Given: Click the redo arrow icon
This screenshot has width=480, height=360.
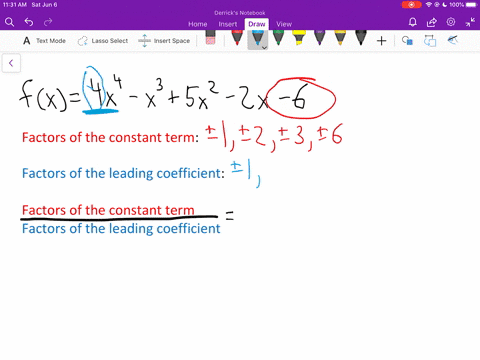Looking at the screenshot, I should pyautogui.click(x=48, y=22).
